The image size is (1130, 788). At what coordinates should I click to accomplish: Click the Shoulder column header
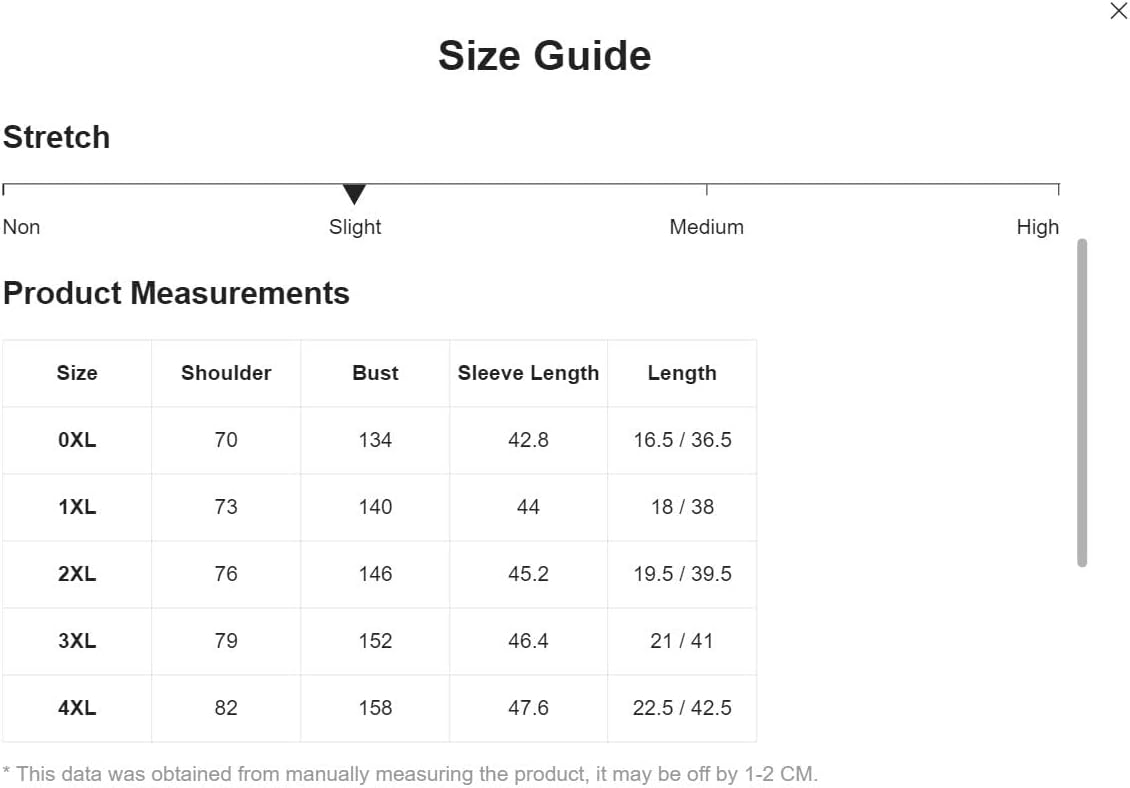226,373
